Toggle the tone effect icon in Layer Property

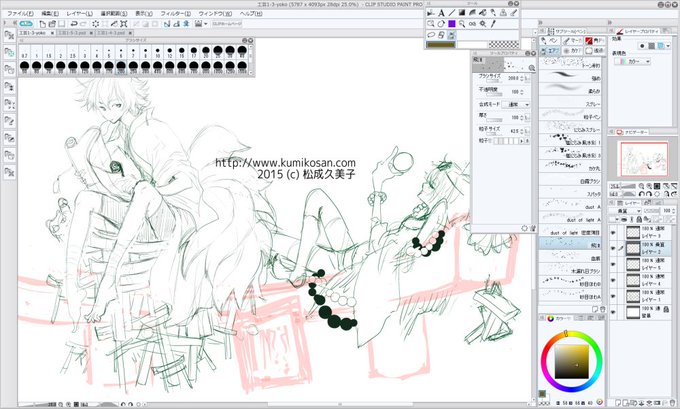[x=651, y=46]
